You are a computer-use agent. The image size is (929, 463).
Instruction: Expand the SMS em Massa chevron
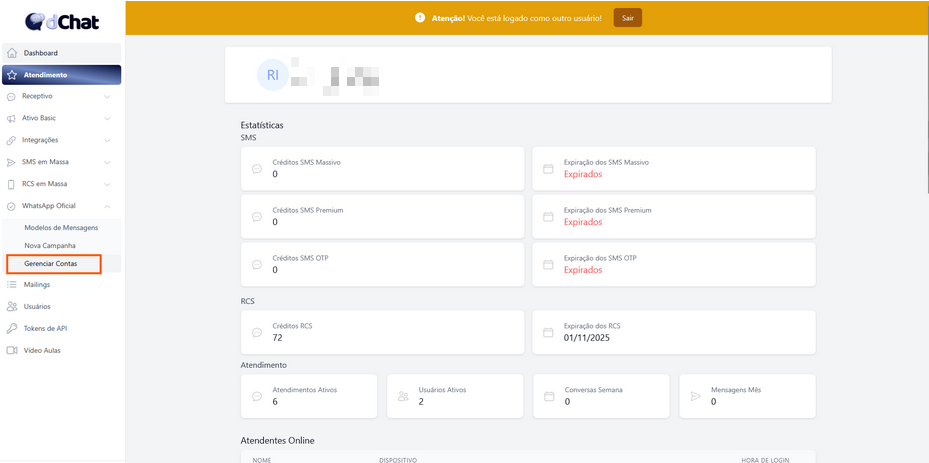click(x=107, y=162)
